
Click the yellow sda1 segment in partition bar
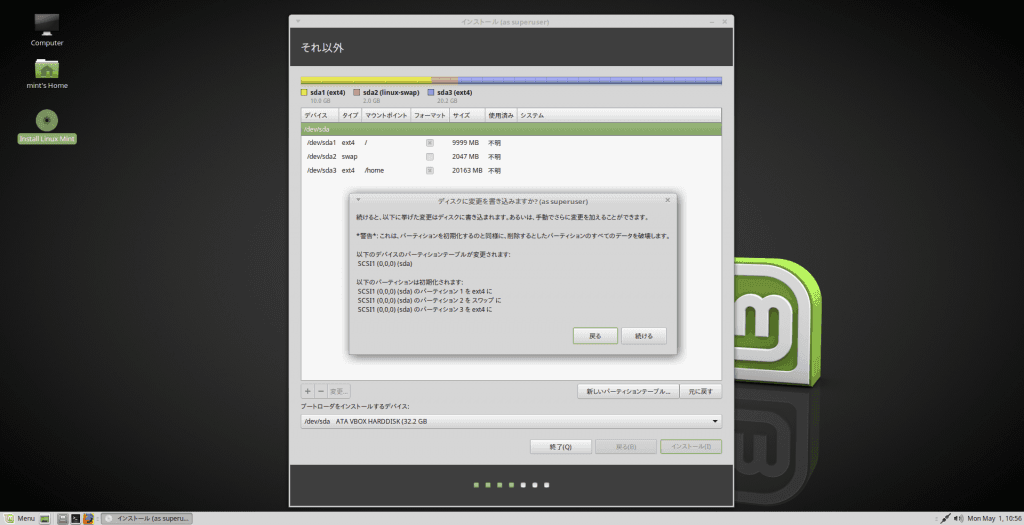pos(366,80)
